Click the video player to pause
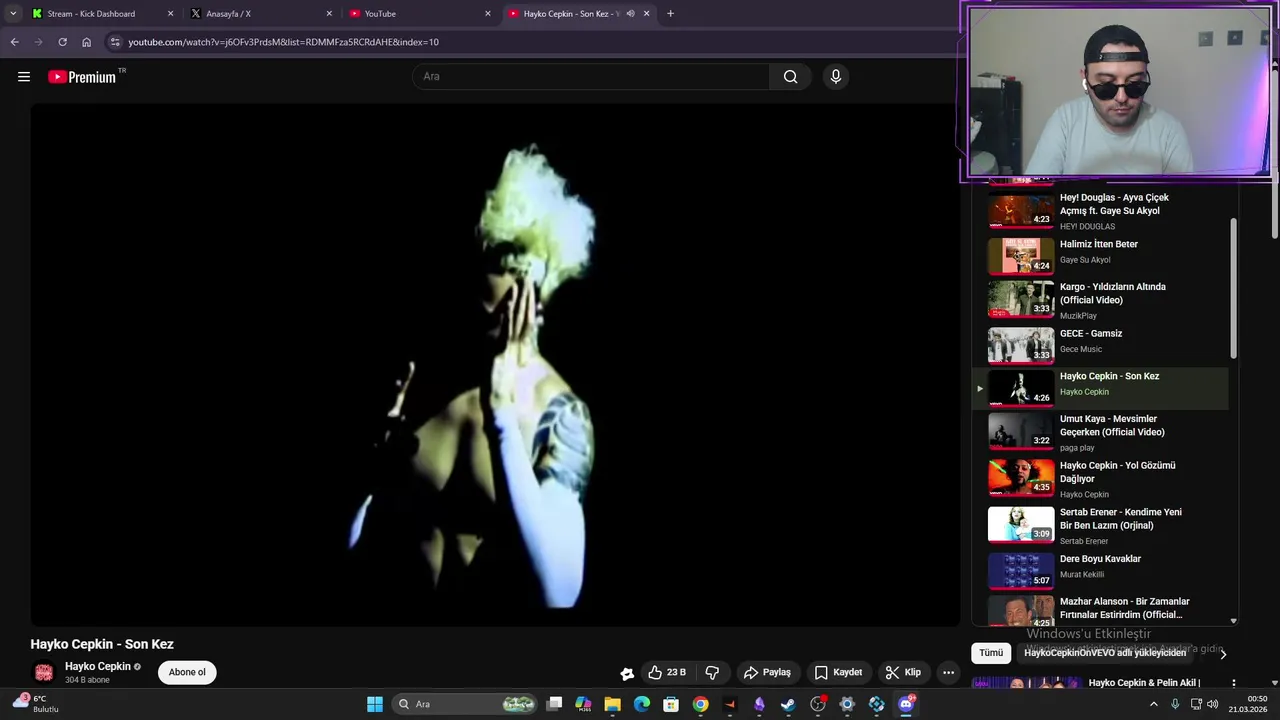Screen dimensions: 1280x720 point(495,365)
